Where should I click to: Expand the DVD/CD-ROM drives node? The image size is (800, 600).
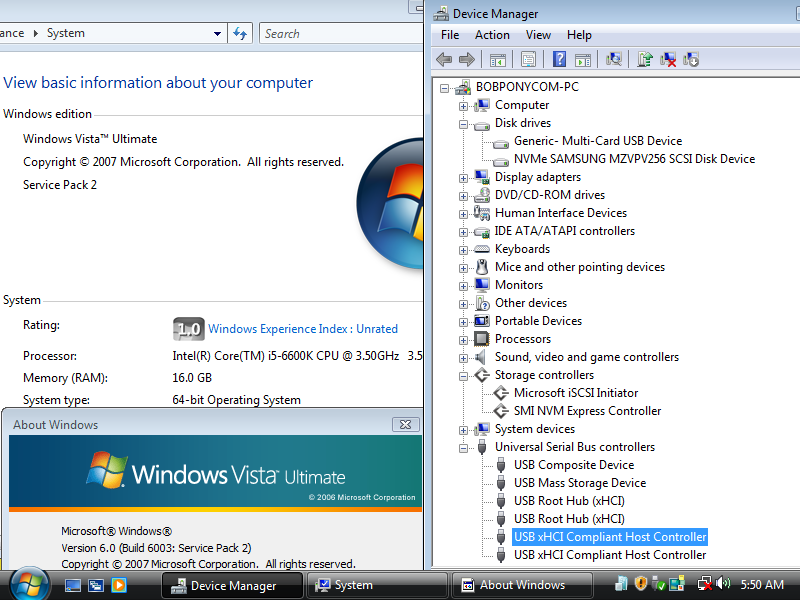tap(463, 196)
